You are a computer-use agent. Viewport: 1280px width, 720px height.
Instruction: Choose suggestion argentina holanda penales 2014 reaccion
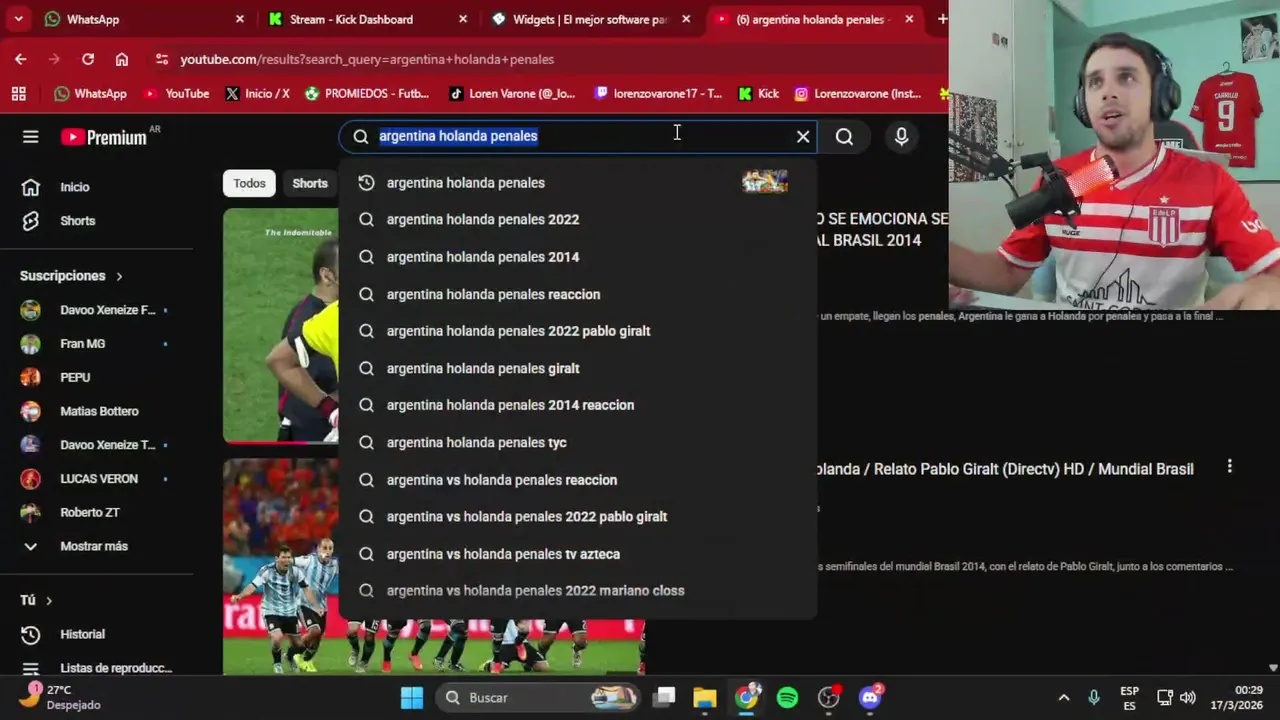pos(577,405)
